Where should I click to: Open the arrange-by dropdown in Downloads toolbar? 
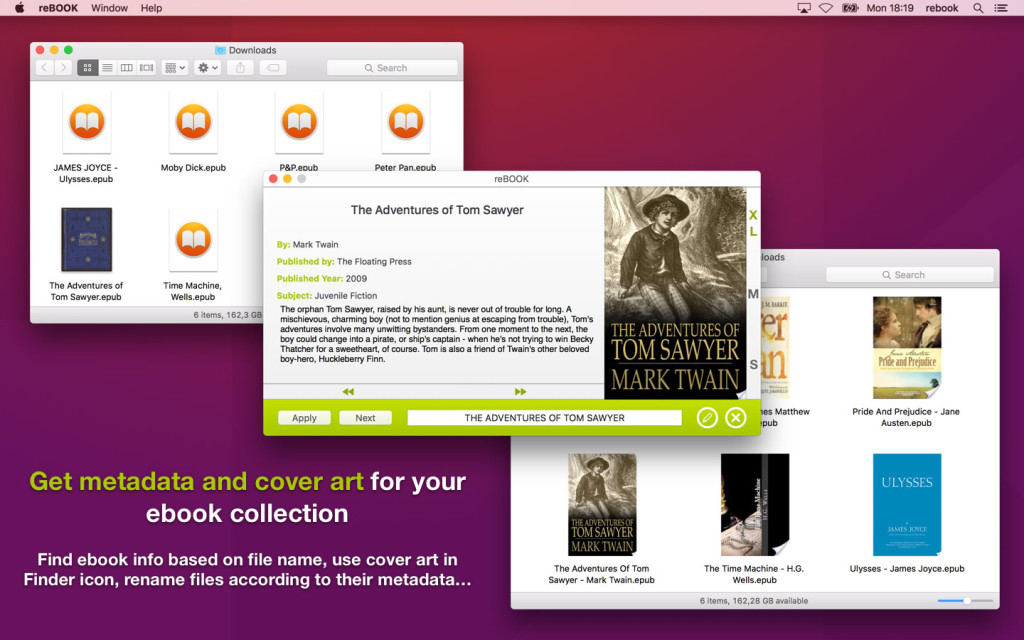point(175,67)
